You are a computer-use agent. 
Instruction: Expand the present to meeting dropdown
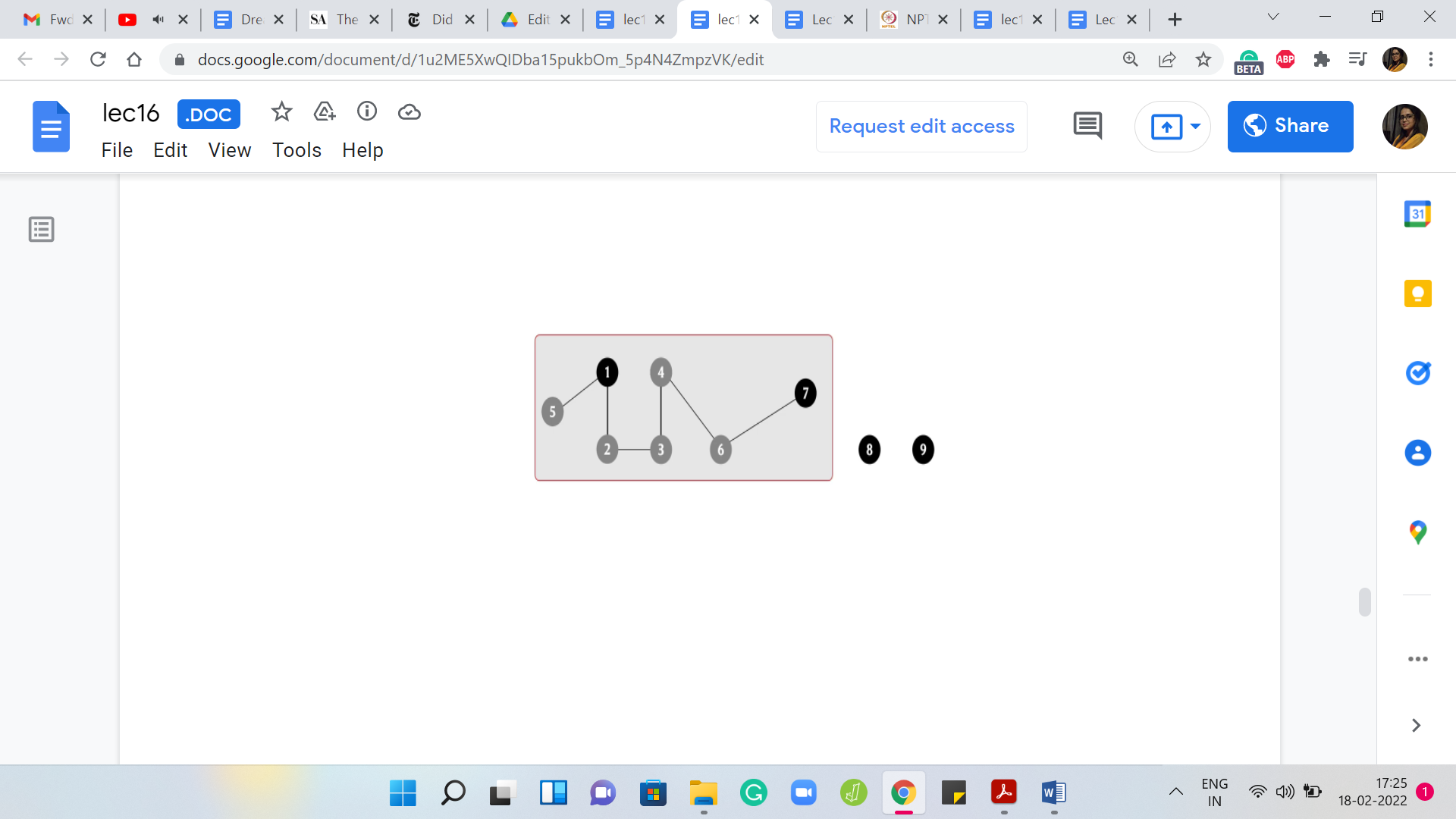click(x=1196, y=126)
